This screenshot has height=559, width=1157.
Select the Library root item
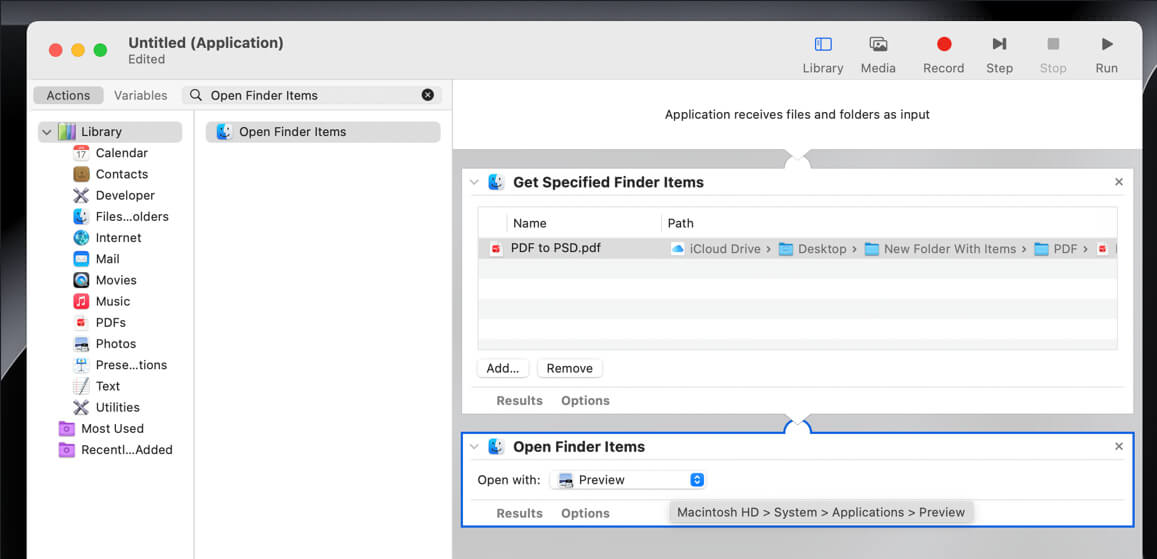click(110, 132)
